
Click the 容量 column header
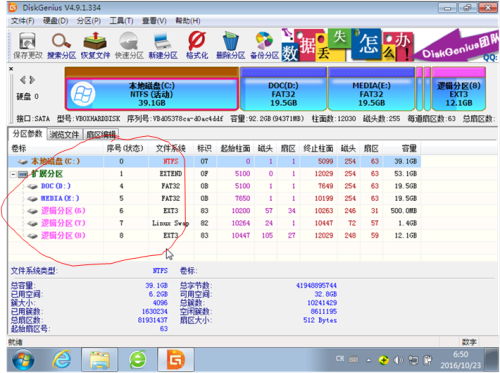pyautogui.click(x=402, y=148)
